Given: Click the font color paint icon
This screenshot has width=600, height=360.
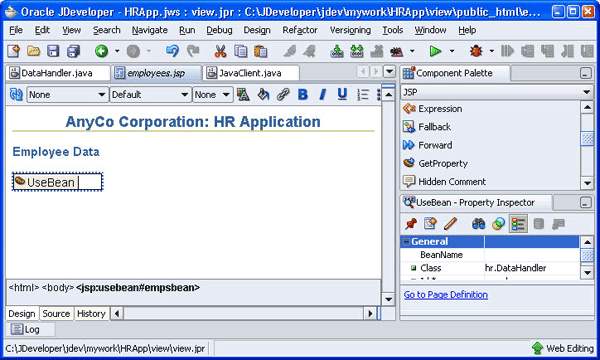Looking at the screenshot, I should [x=263, y=94].
